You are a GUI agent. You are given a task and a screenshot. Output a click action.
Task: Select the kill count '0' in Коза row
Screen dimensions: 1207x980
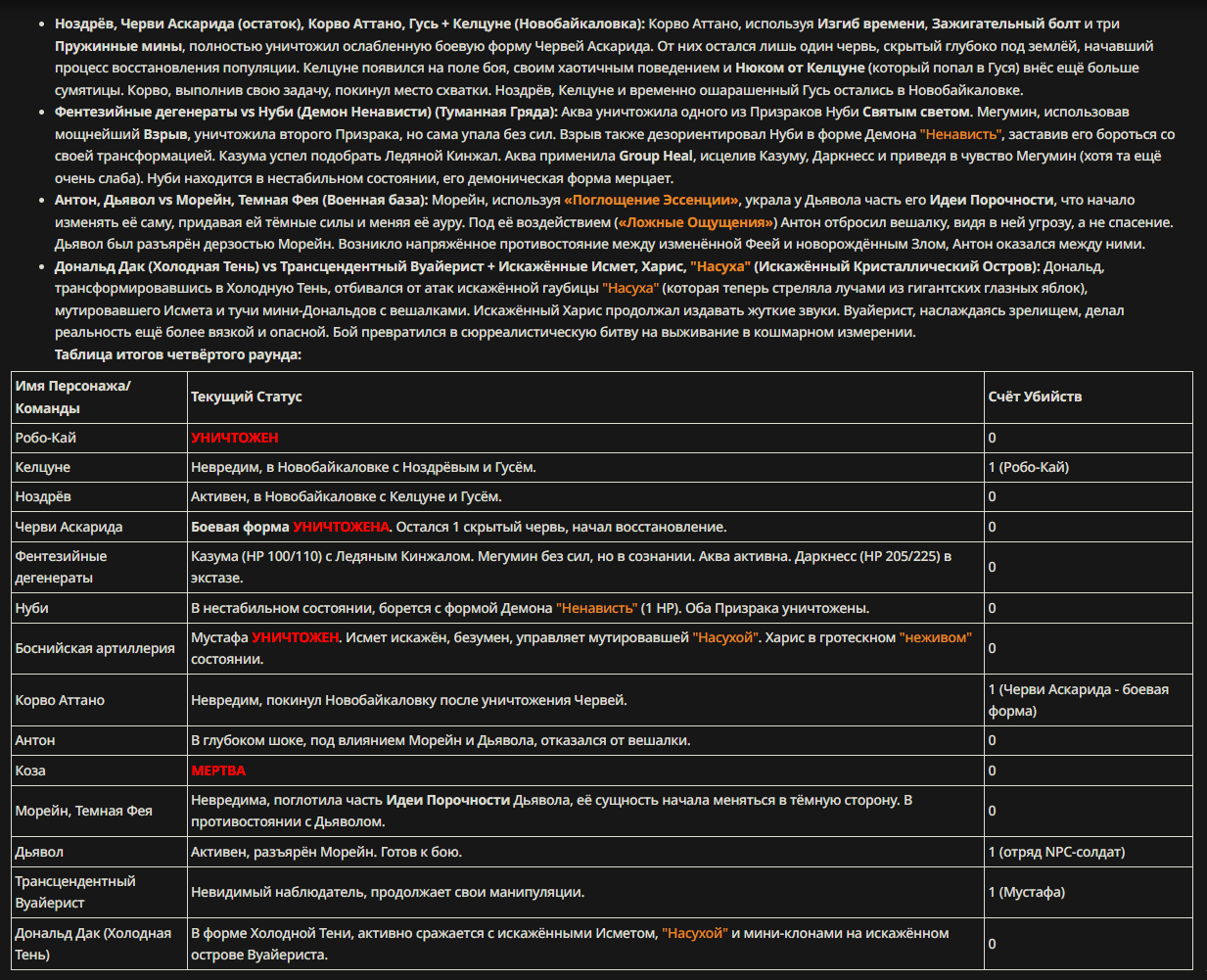1089,770
